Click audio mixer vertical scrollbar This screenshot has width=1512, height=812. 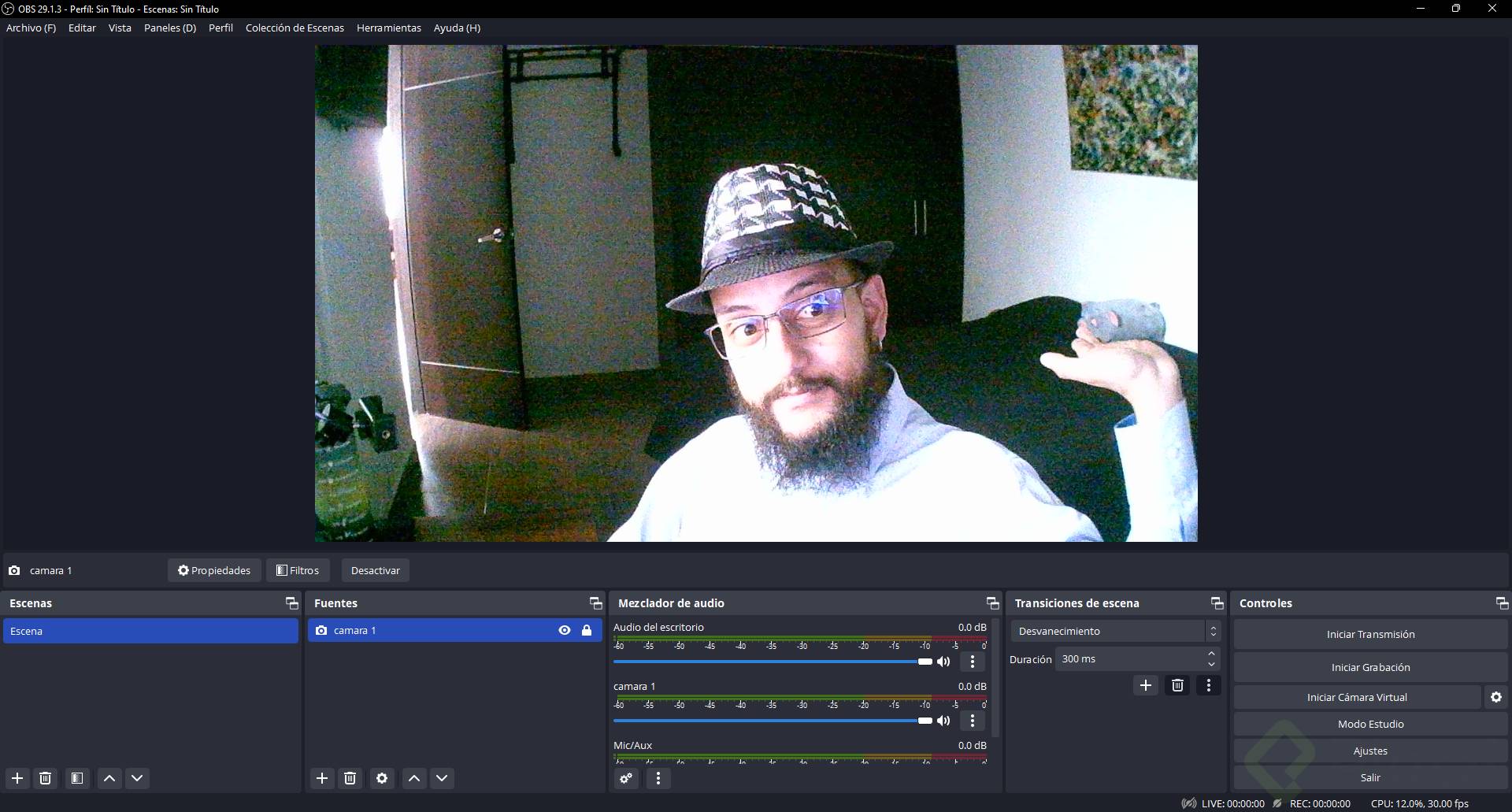tap(995, 679)
